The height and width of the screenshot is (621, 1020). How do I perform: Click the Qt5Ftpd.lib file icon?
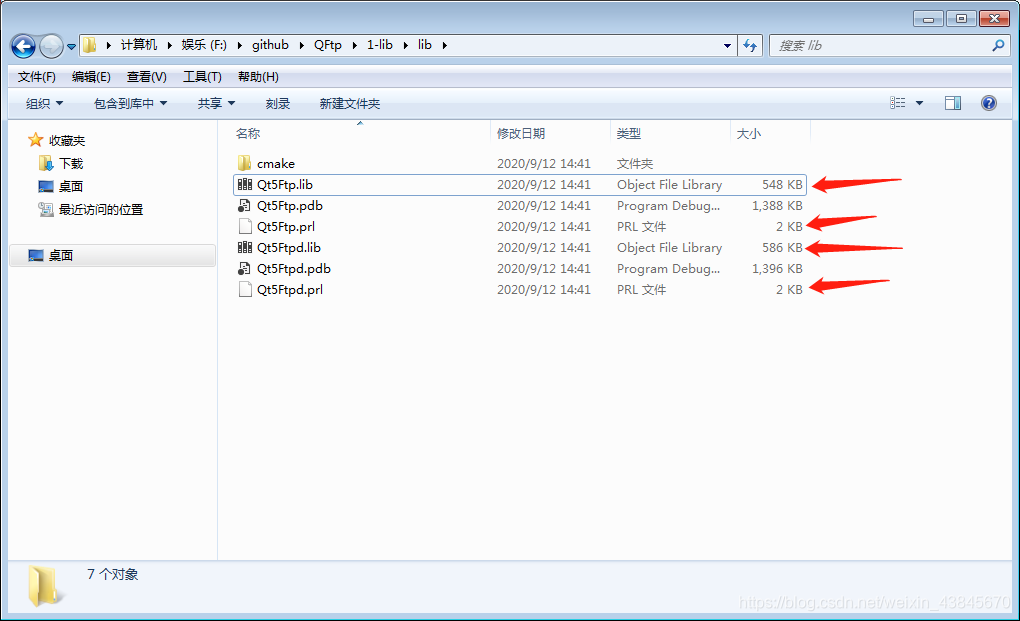click(x=245, y=248)
